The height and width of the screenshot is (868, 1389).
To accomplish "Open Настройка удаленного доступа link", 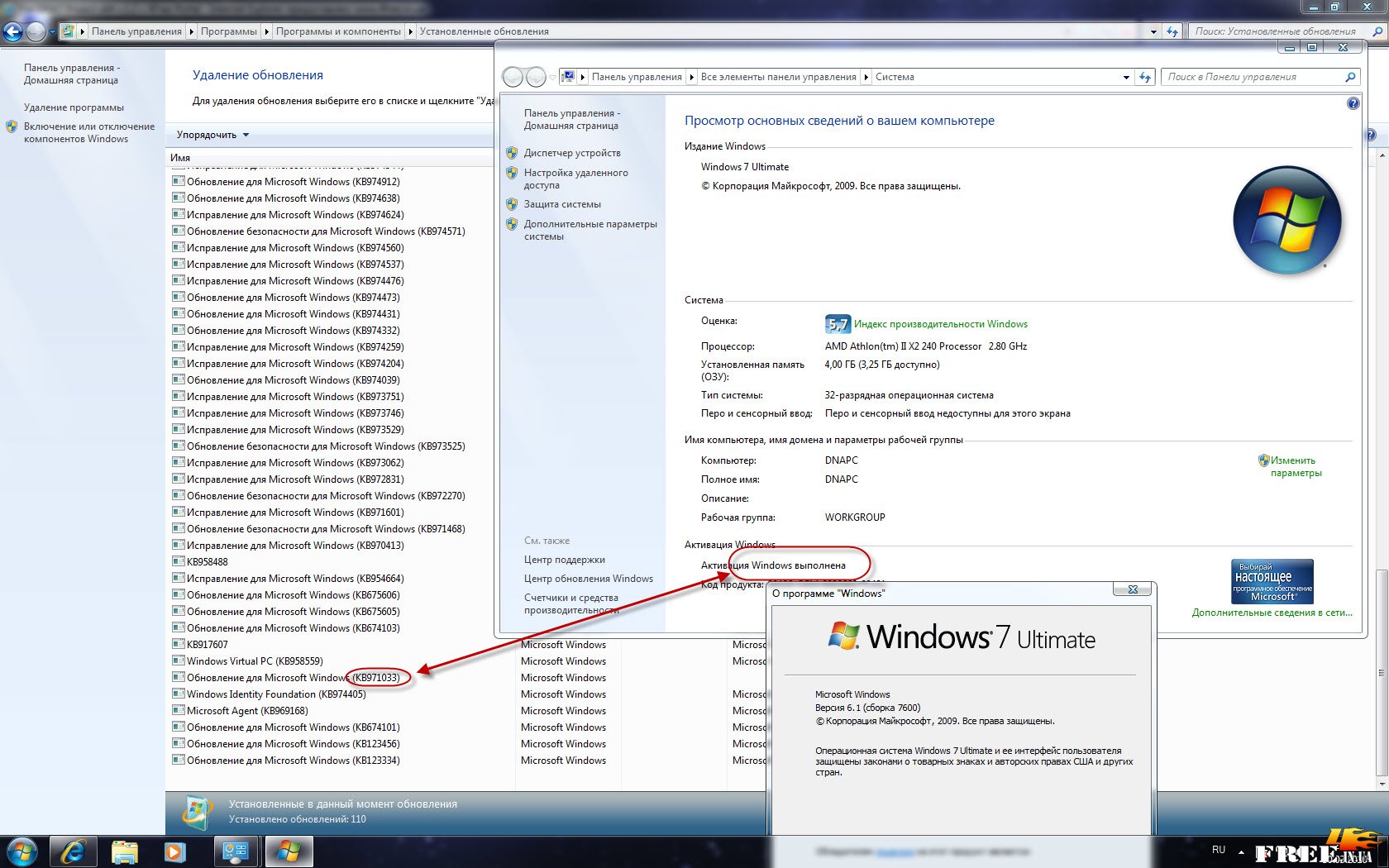I will (575, 179).
